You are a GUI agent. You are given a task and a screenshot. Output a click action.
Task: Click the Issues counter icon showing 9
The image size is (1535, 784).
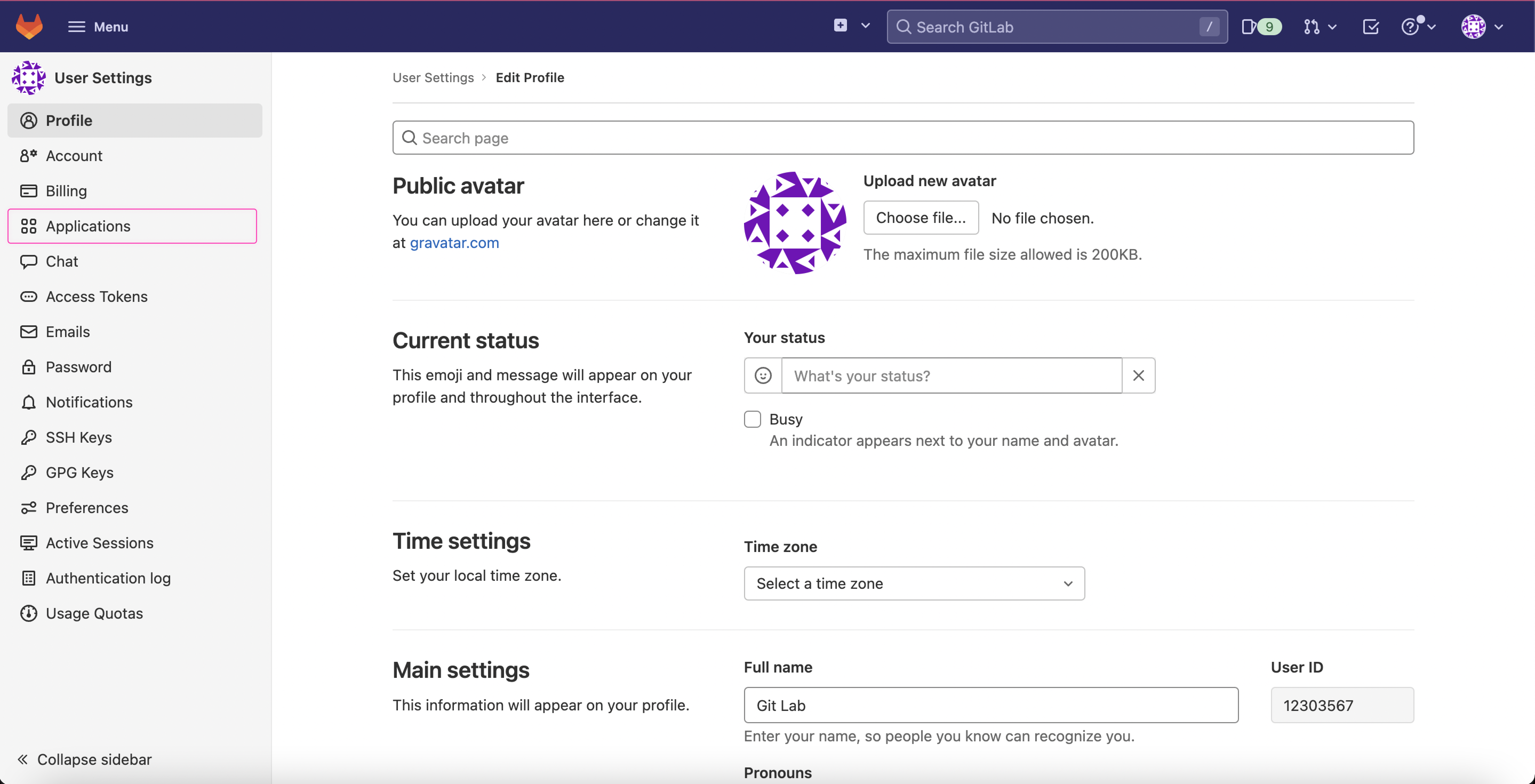point(1261,26)
